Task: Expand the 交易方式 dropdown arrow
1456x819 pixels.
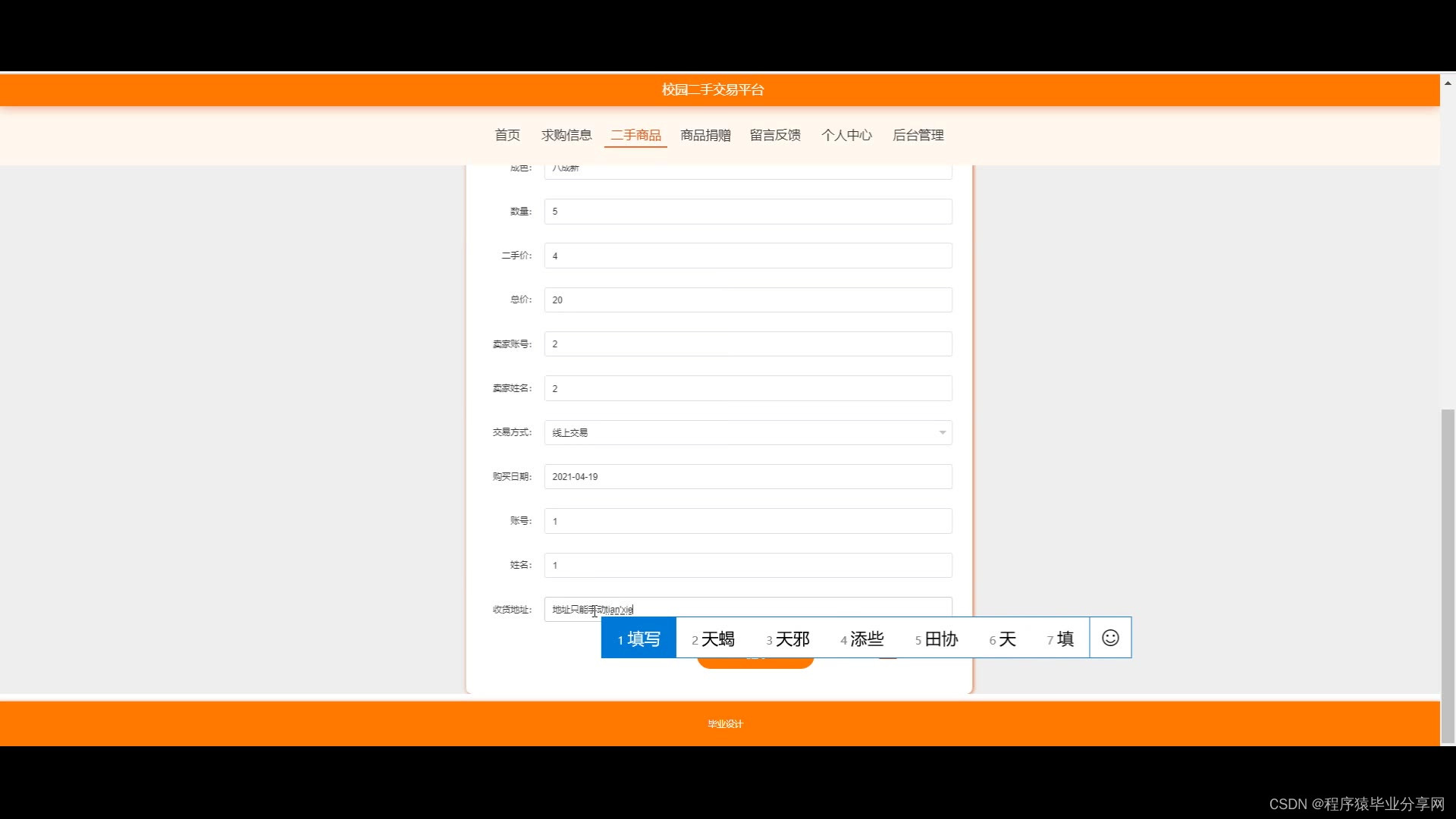Action: [x=942, y=432]
